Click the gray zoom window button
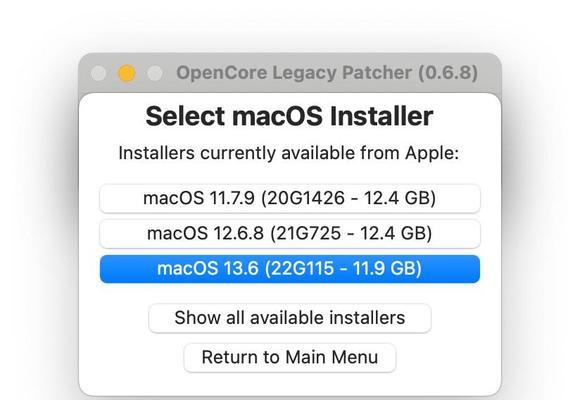This screenshot has height=400, width=580. (155, 73)
